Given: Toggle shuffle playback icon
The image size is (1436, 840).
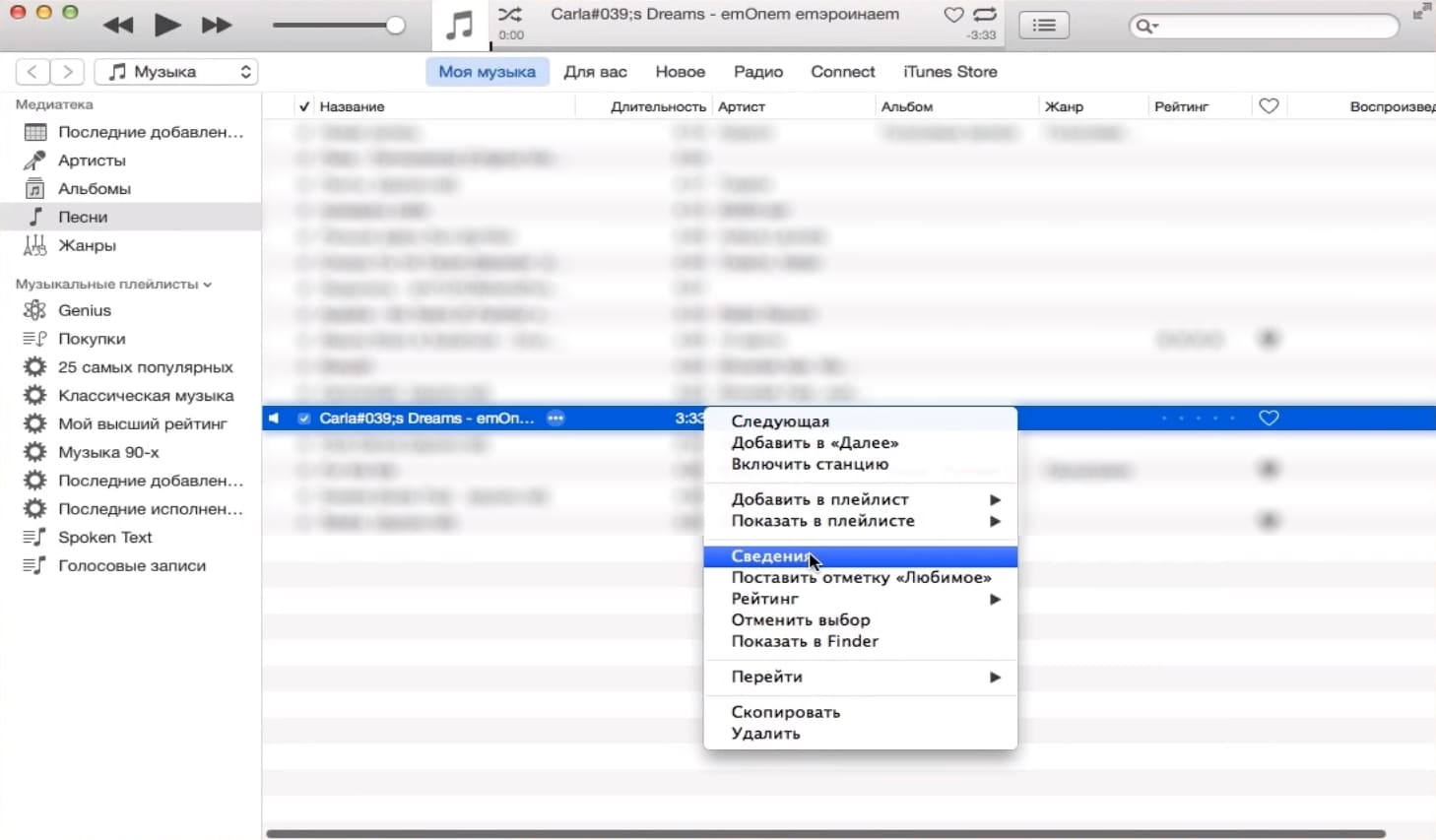Looking at the screenshot, I should pyautogui.click(x=510, y=14).
